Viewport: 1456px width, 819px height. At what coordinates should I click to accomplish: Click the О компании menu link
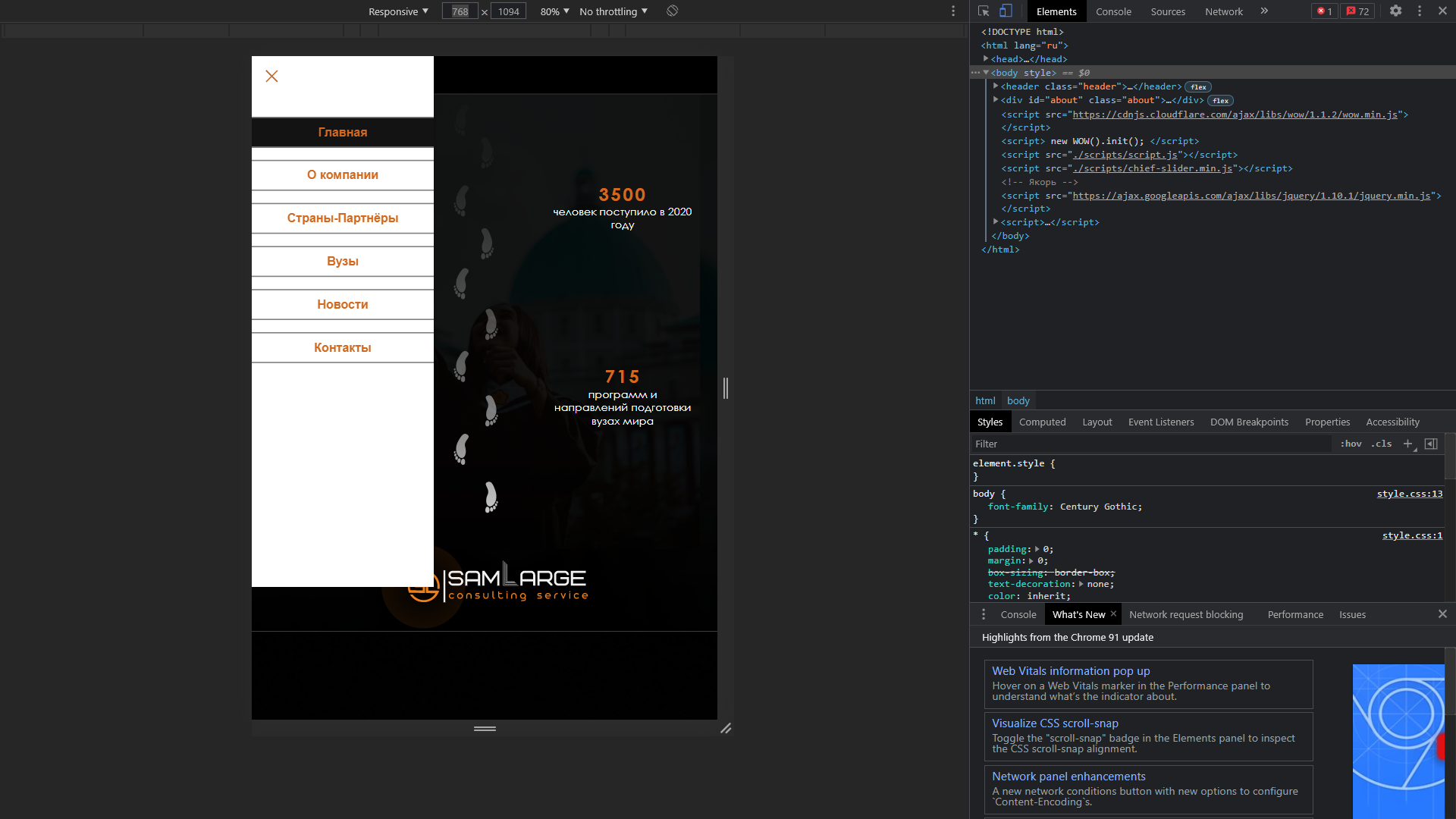point(343,175)
